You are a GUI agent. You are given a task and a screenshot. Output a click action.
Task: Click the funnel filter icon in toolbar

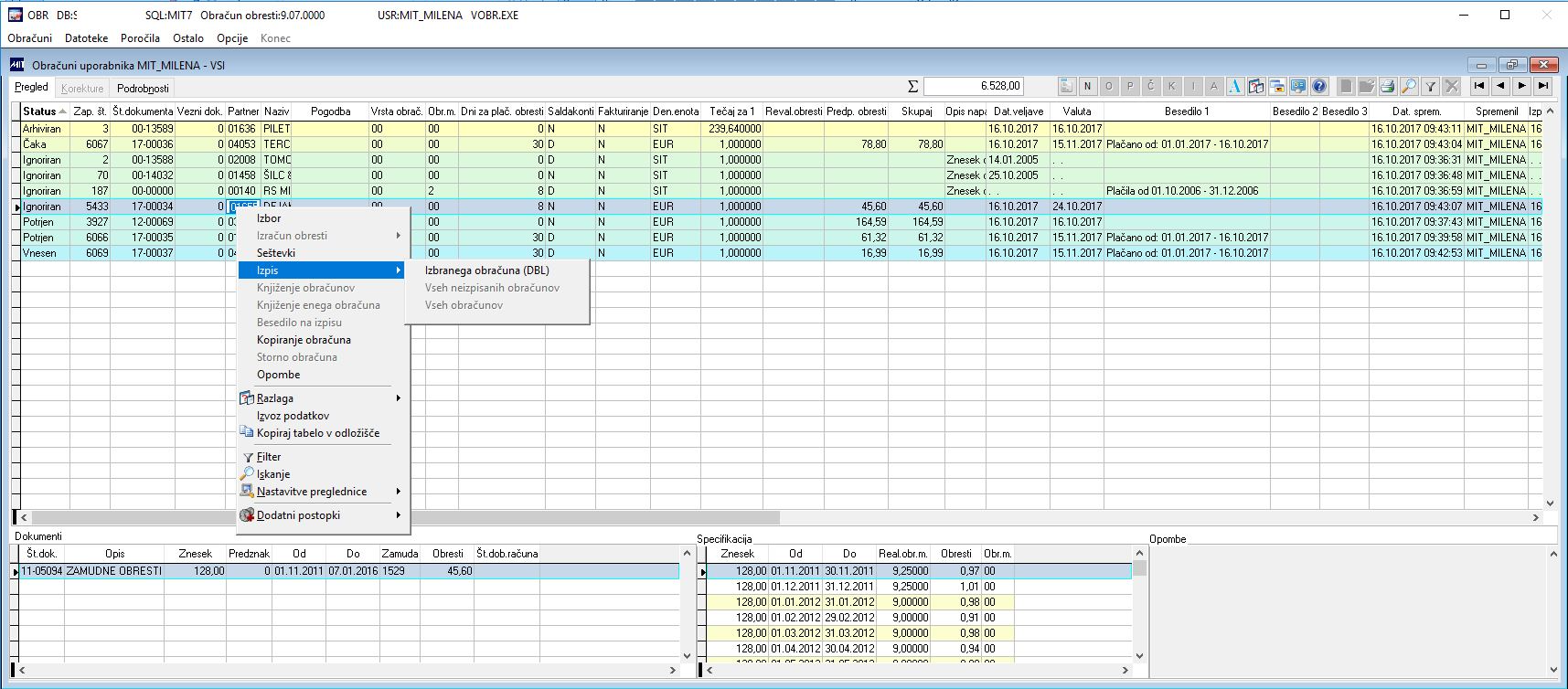(1431, 87)
